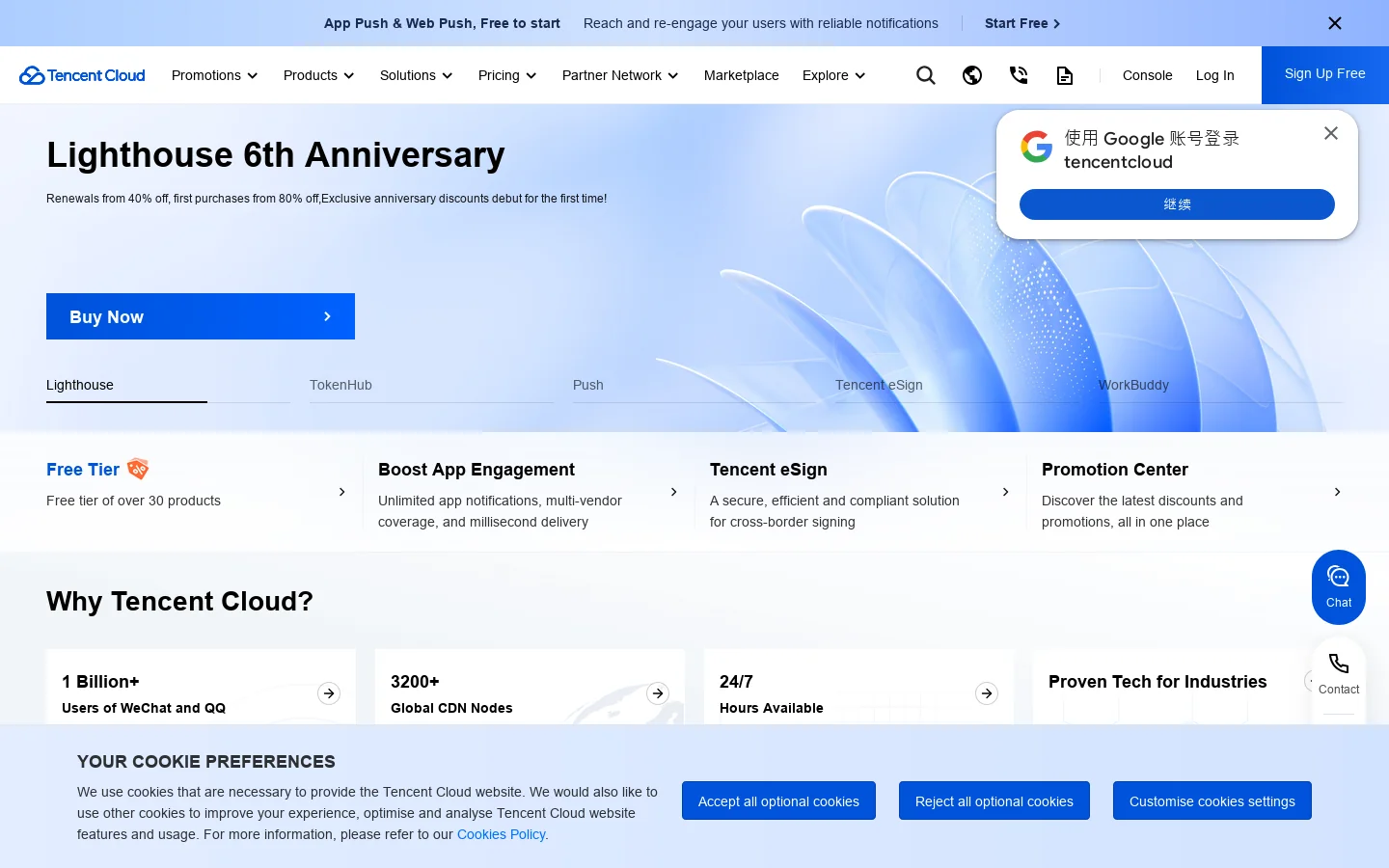This screenshot has width=1389, height=868.
Task: Open the documentation page icon
Action: pyautogui.click(x=1065, y=75)
